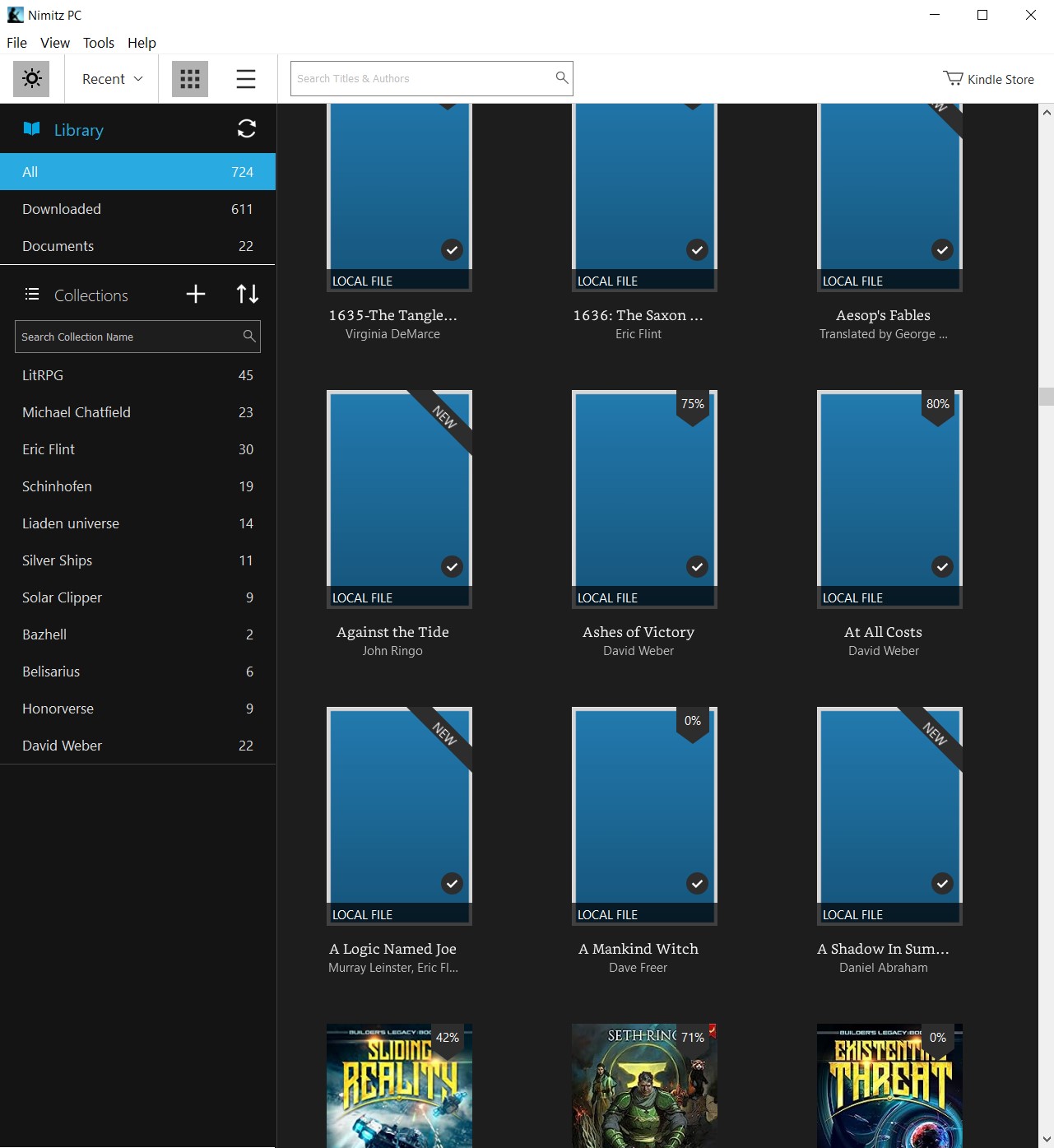Screen dimensions: 1054x1148
Task: Toggle downloaded checkmark on At All Costs
Action: click(941, 566)
